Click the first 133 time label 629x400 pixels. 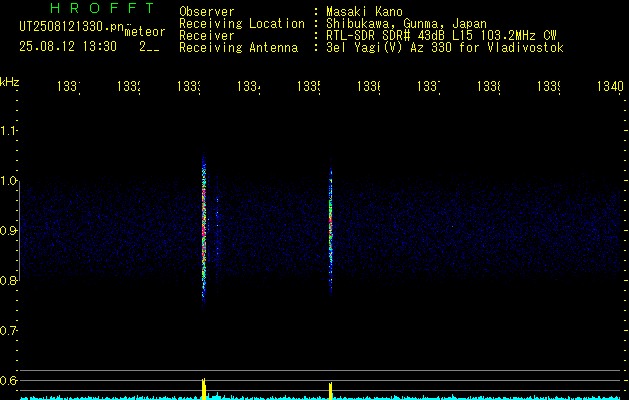click(69, 87)
